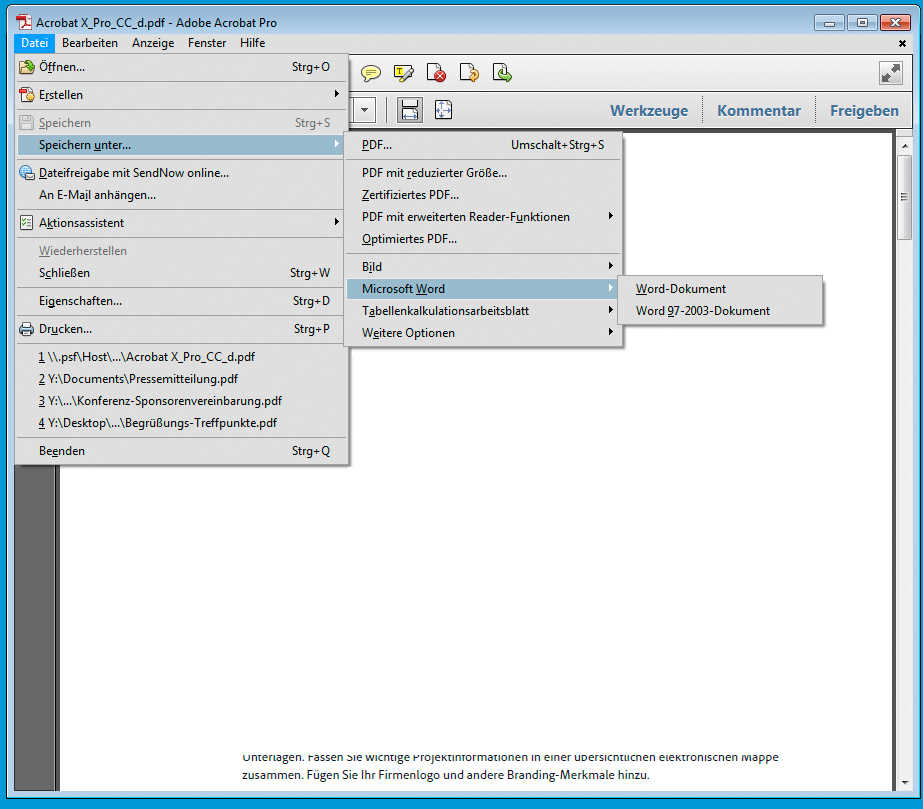Click the Erstellen PDF icon in the menu

26,94
